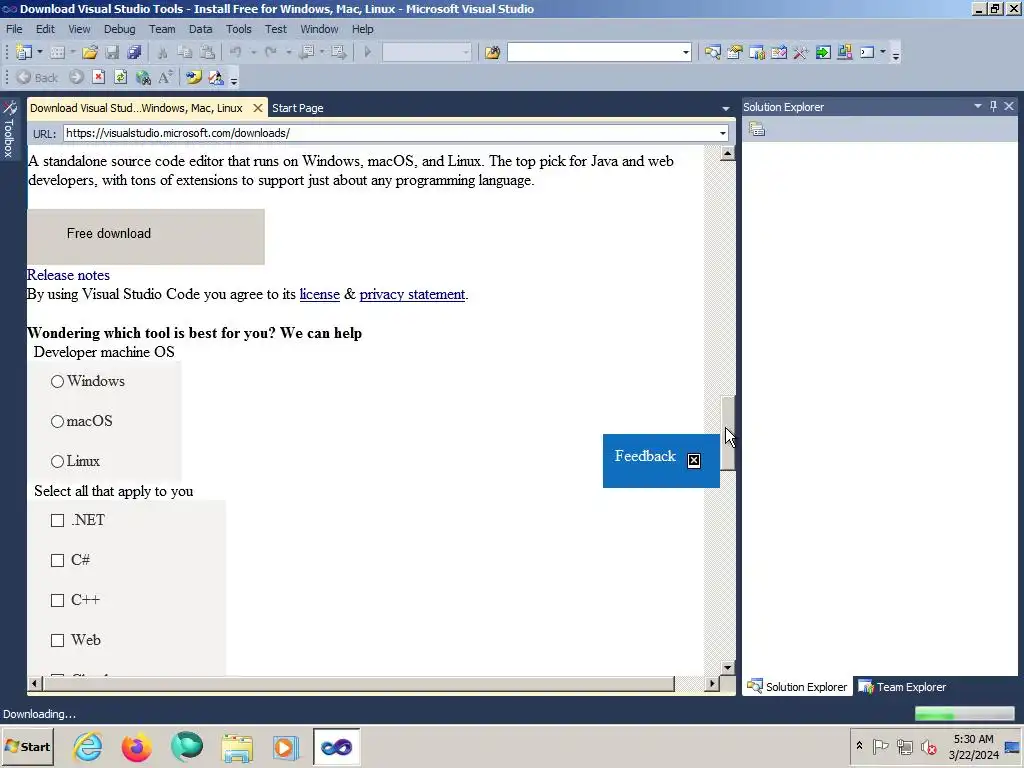Click the Free download button

(146, 236)
